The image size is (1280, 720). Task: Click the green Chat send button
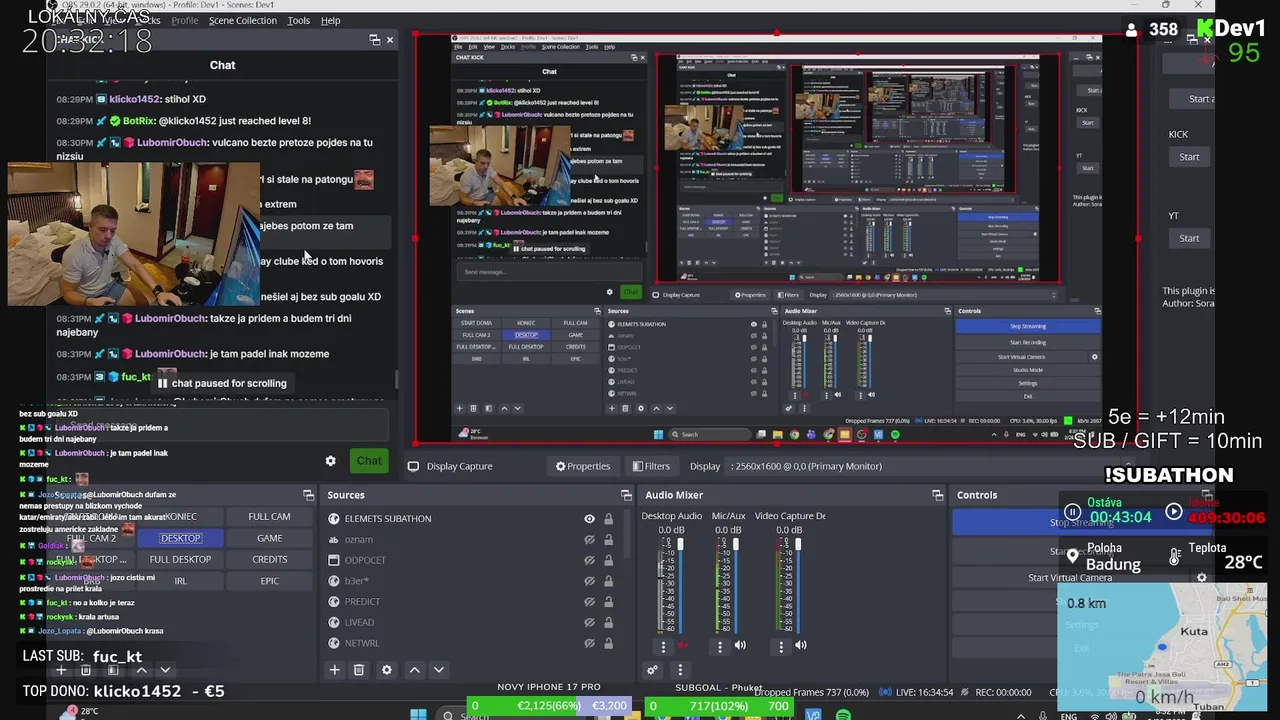coord(369,461)
